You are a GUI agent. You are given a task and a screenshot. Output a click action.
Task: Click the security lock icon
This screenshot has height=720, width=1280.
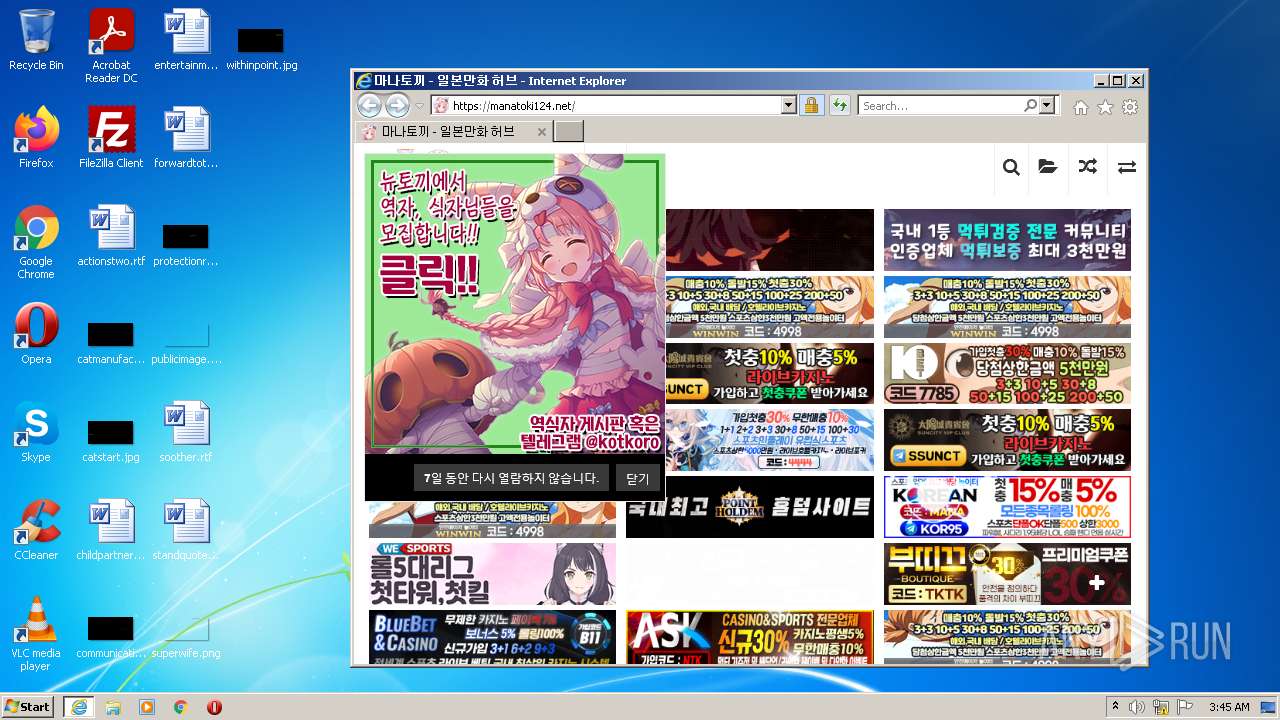811,105
